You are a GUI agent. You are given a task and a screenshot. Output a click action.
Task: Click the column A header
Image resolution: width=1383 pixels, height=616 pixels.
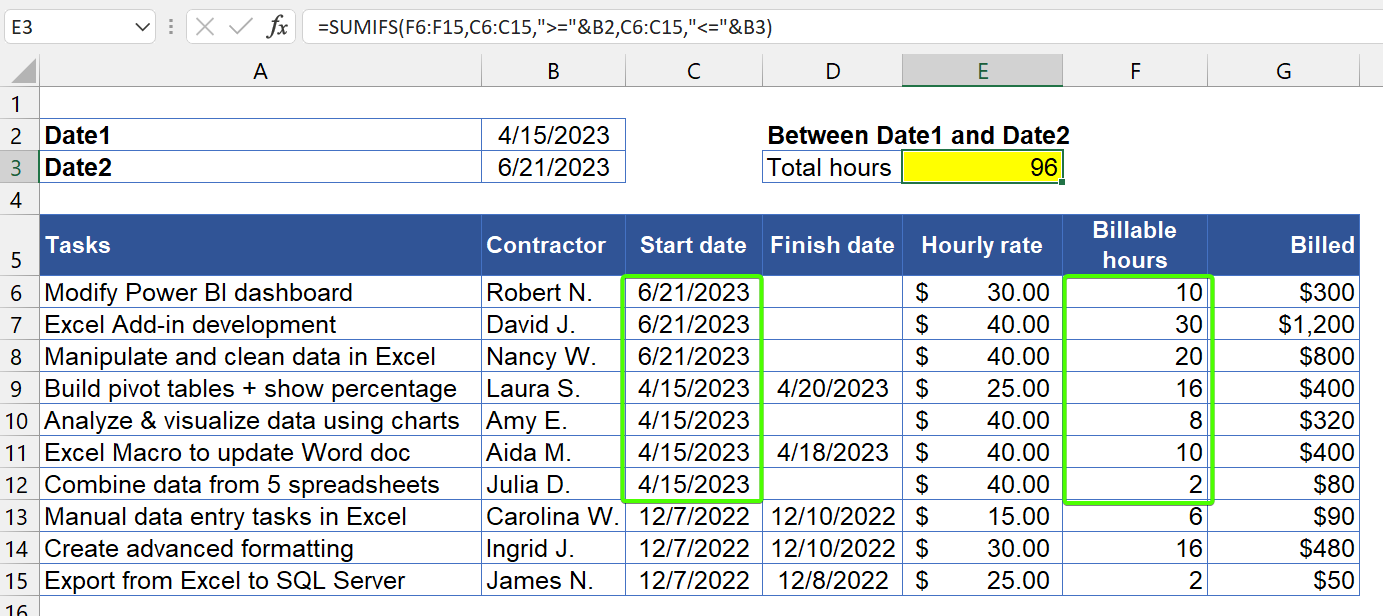[x=260, y=70]
